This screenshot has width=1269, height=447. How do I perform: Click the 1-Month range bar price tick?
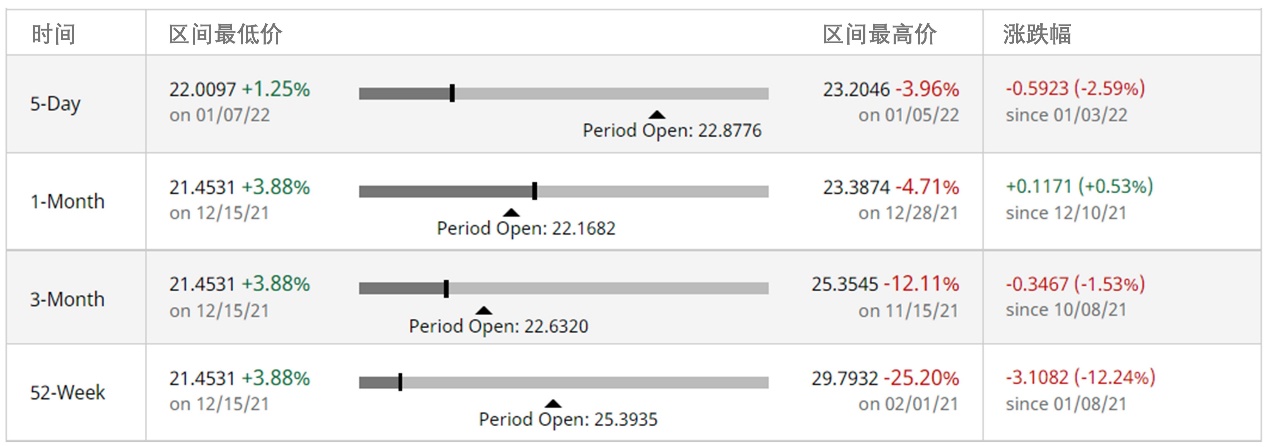click(x=534, y=191)
